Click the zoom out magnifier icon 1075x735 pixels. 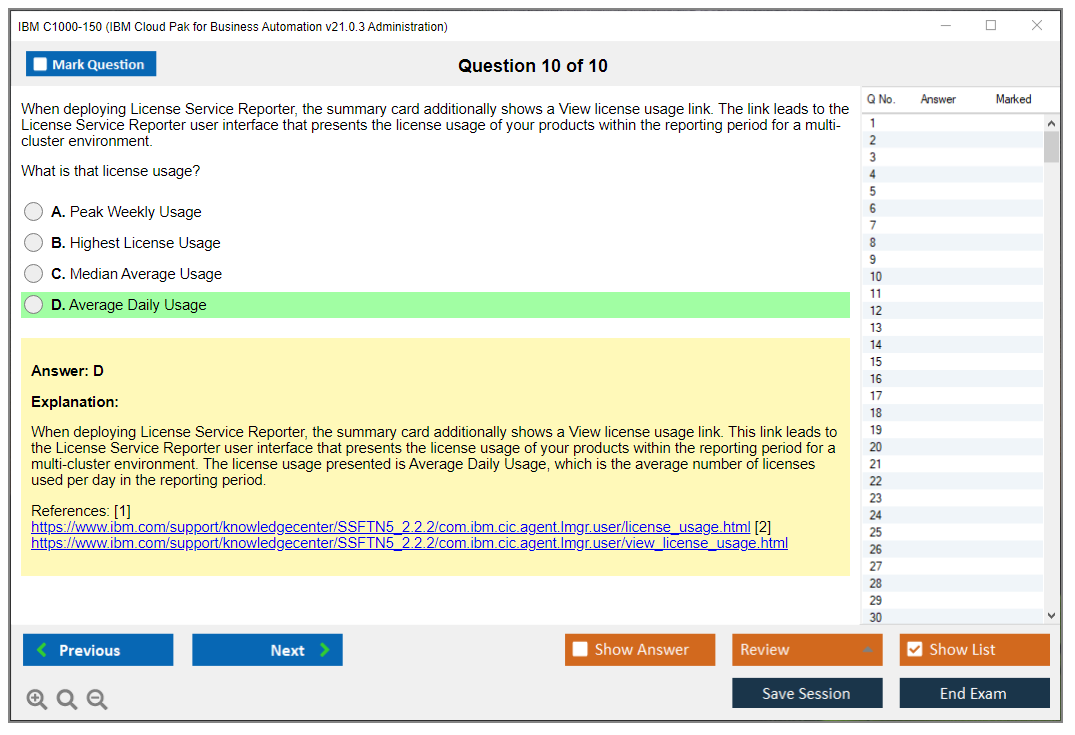click(x=97, y=700)
